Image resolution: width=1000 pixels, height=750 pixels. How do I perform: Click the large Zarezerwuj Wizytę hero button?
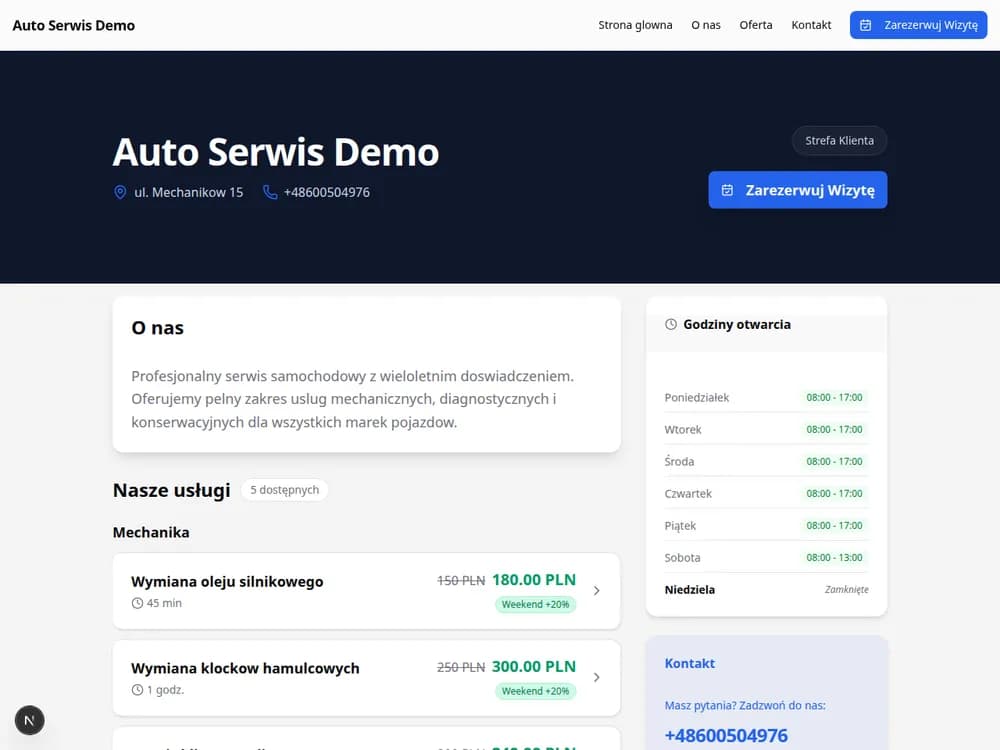(798, 190)
